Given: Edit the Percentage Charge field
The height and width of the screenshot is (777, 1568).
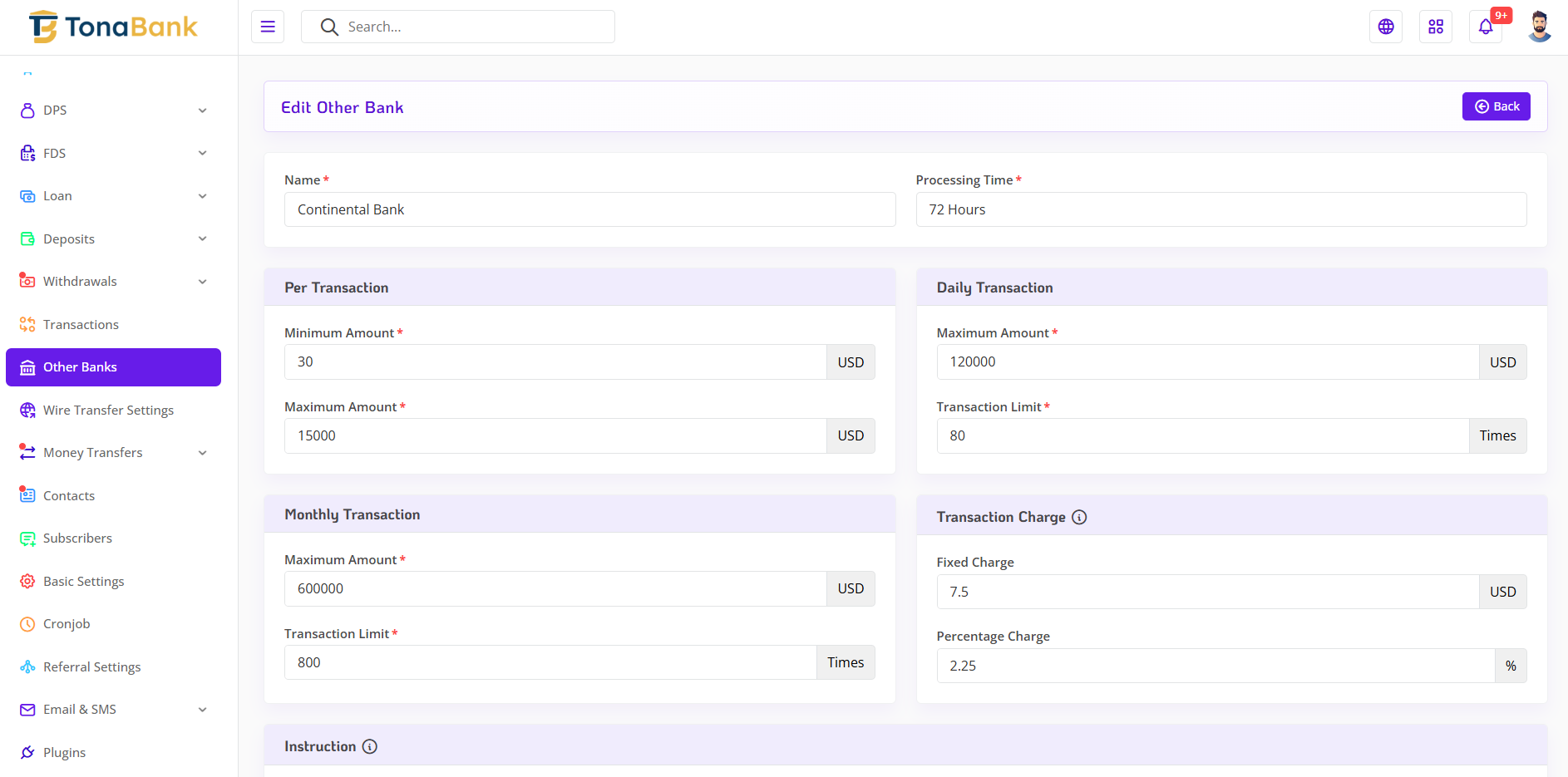Looking at the screenshot, I should (1215, 666).
